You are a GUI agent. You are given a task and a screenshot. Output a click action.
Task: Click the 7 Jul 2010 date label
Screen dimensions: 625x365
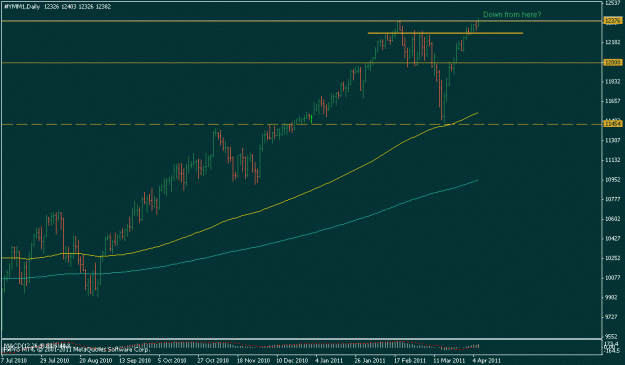(14, 360)
